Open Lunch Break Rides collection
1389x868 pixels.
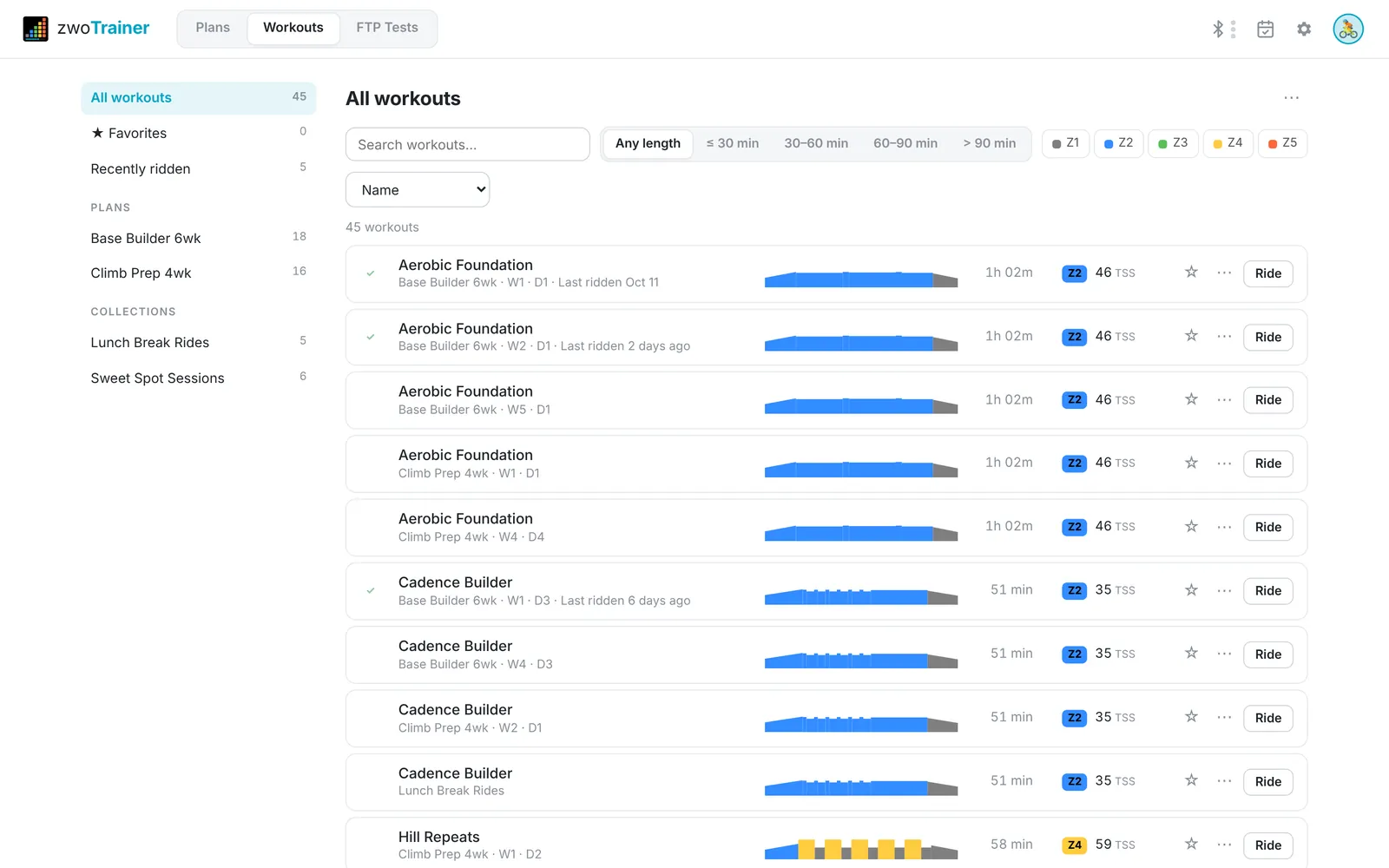(199, 342)
